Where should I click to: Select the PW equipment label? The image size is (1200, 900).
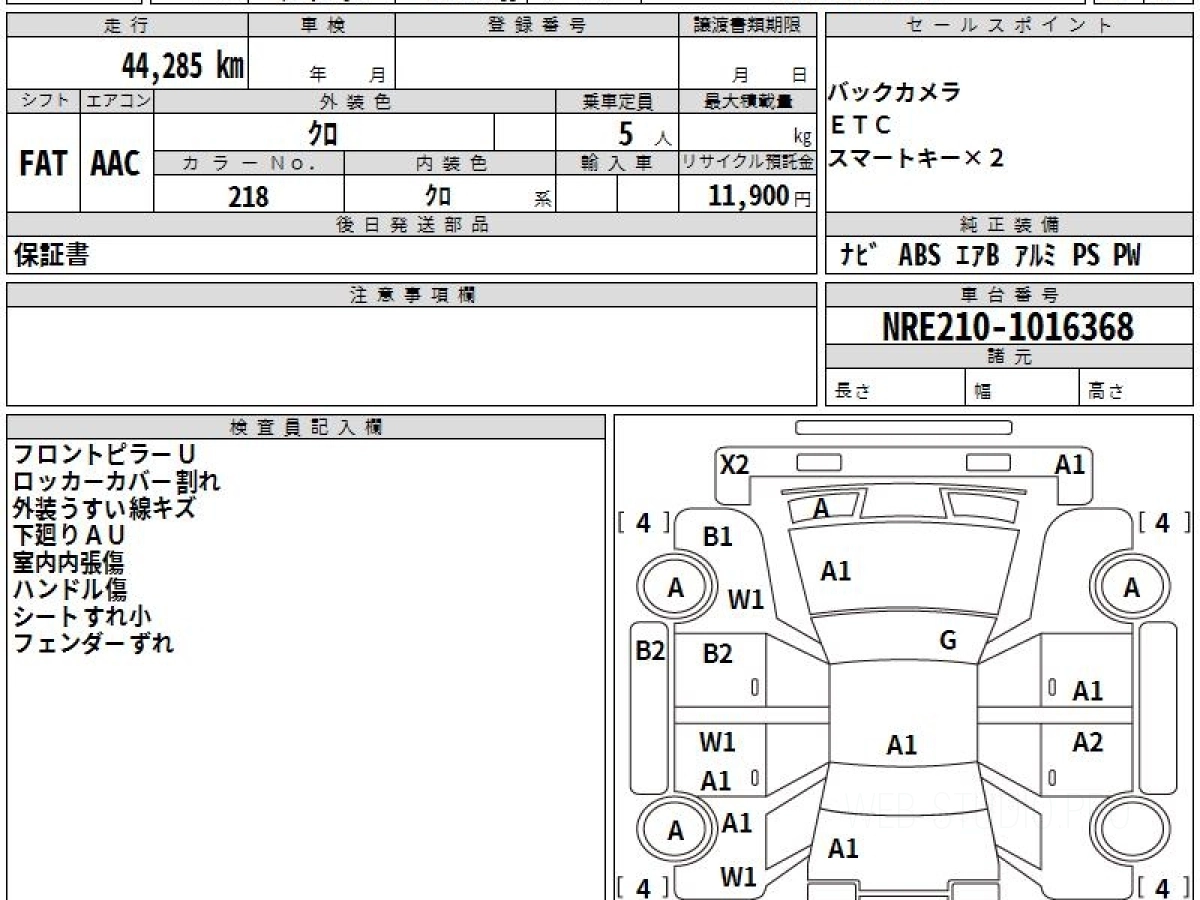pyautogui.click(x=1128, y=255)
